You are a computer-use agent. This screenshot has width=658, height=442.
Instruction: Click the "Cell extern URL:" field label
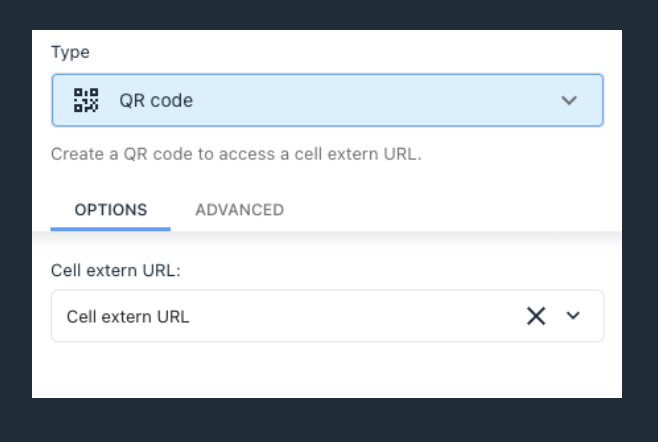pos(115,271)
